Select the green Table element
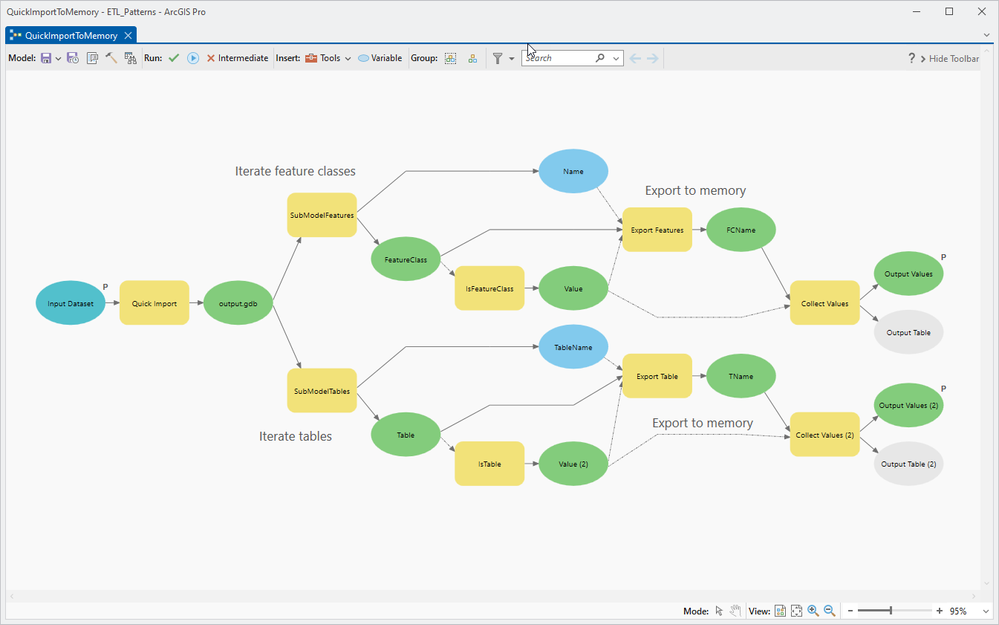The image size is (999, 625). 406,435
